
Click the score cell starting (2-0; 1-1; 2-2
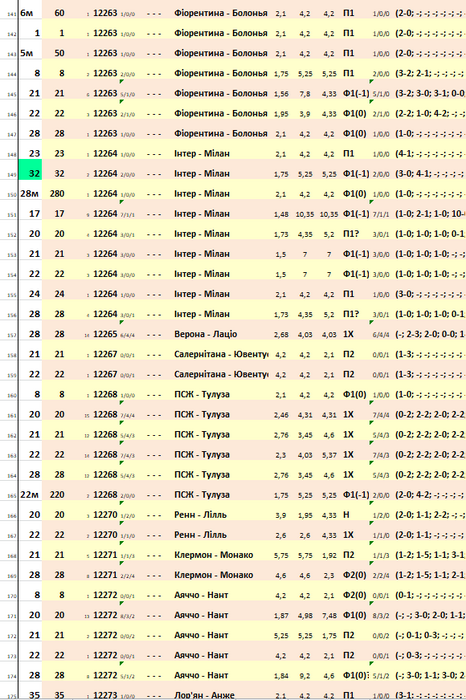pos(430,515)
